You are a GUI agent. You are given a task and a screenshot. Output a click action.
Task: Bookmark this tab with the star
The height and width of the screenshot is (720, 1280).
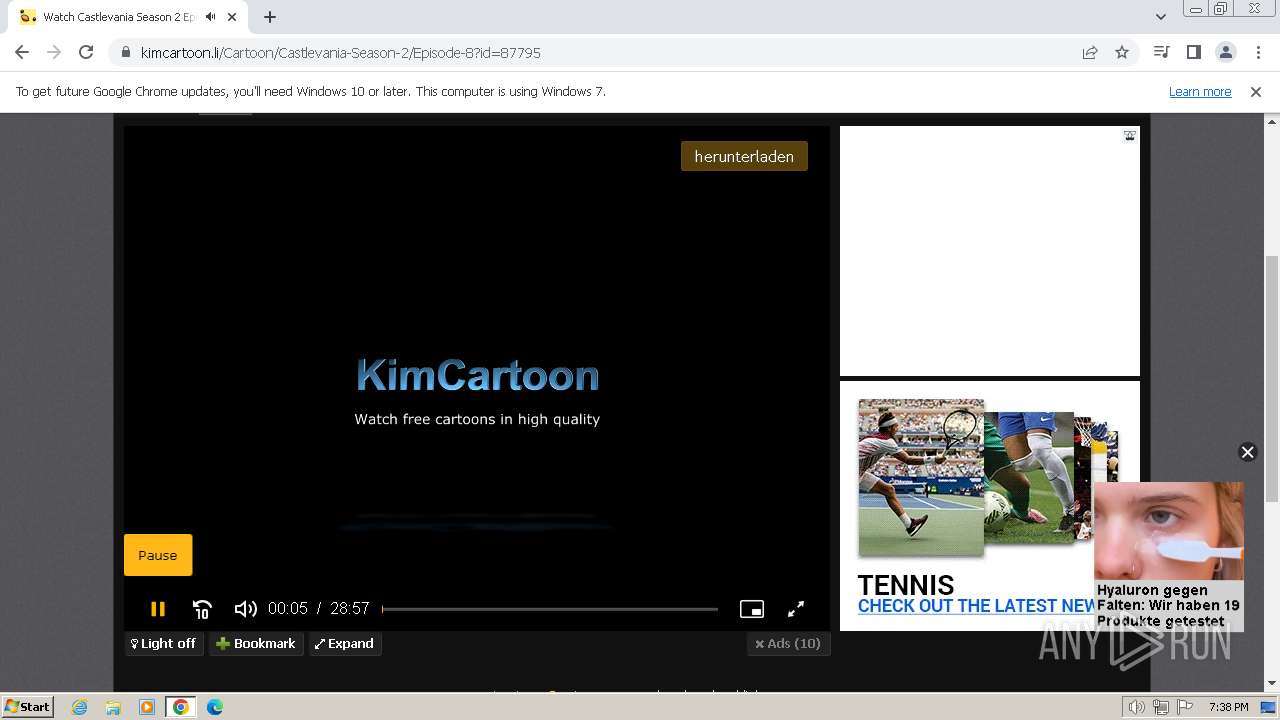(1122, 53)
